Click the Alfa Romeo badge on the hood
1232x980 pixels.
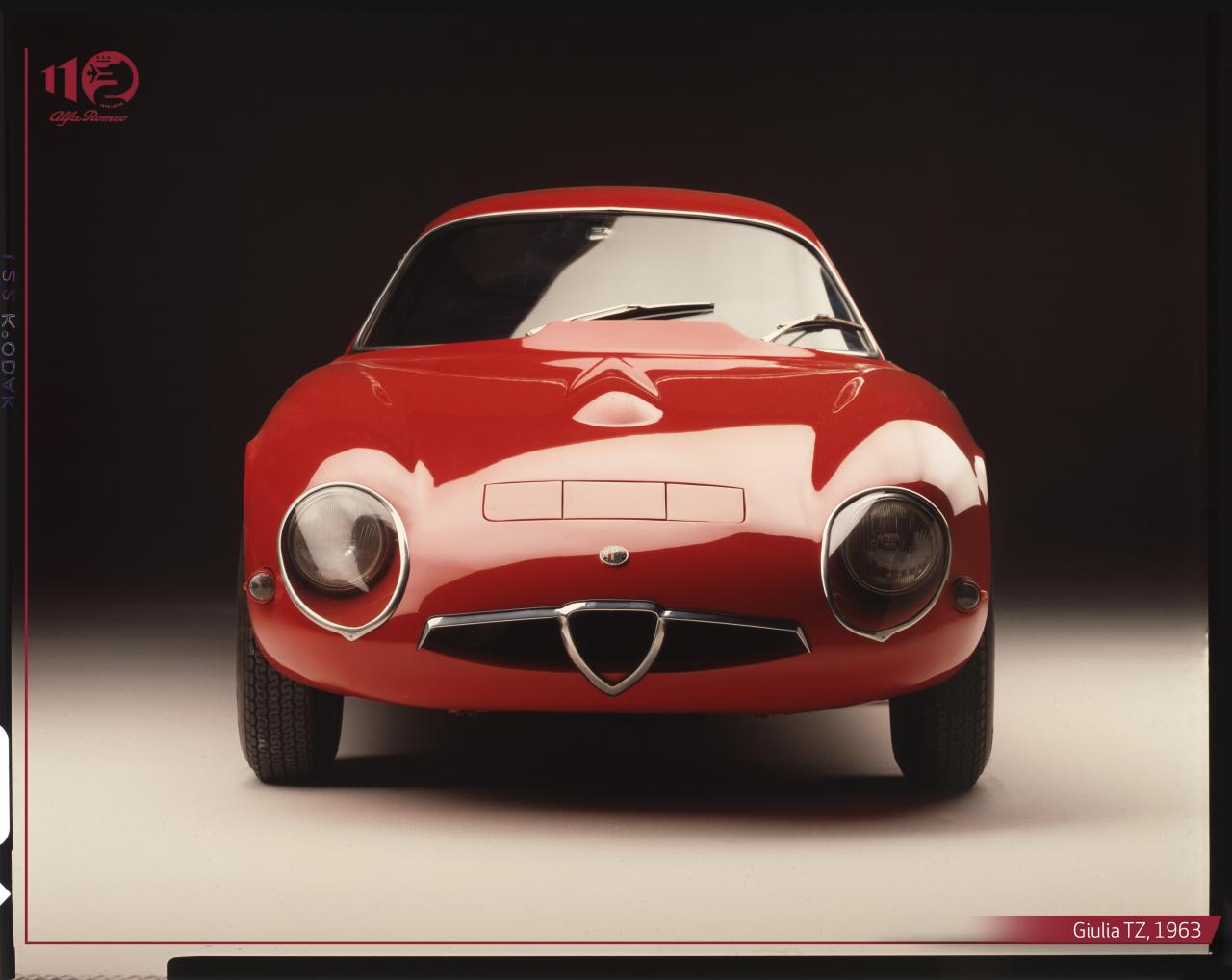click(615, 556)
